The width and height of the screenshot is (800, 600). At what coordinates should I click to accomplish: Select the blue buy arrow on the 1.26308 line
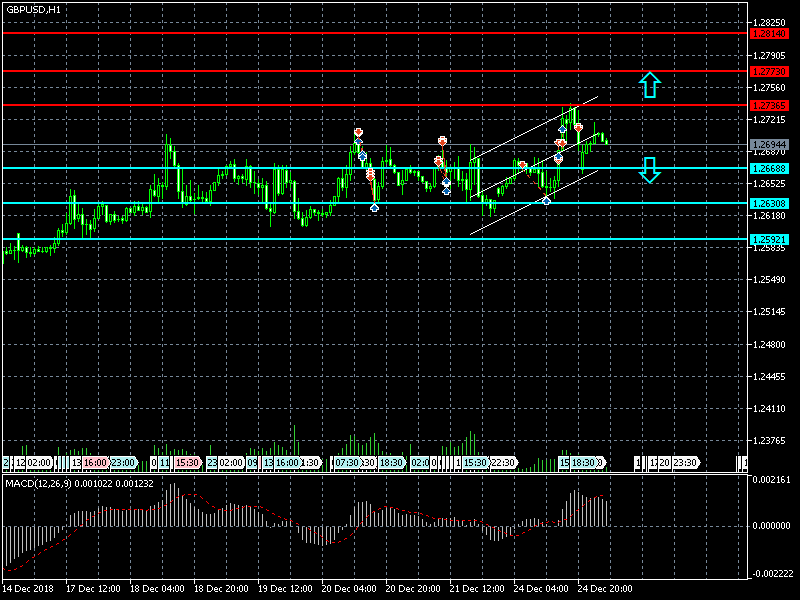(x=374, y=208)
